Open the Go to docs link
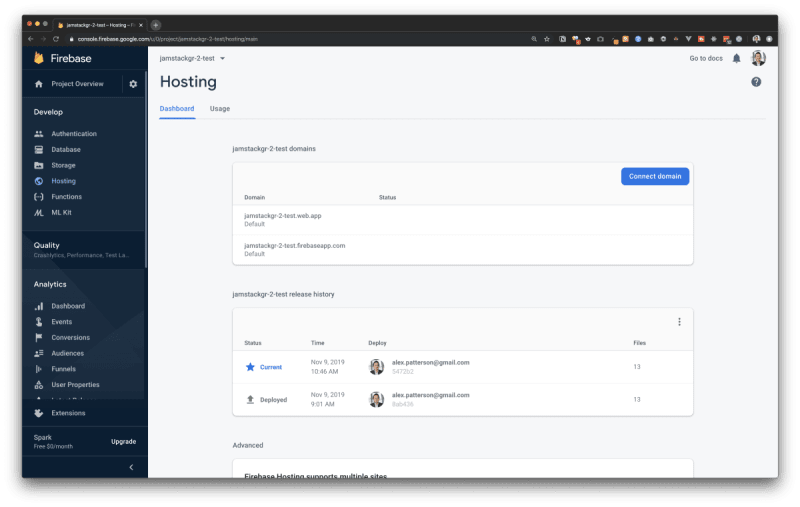This screenshot has height=507, width=800. point(706,59)
